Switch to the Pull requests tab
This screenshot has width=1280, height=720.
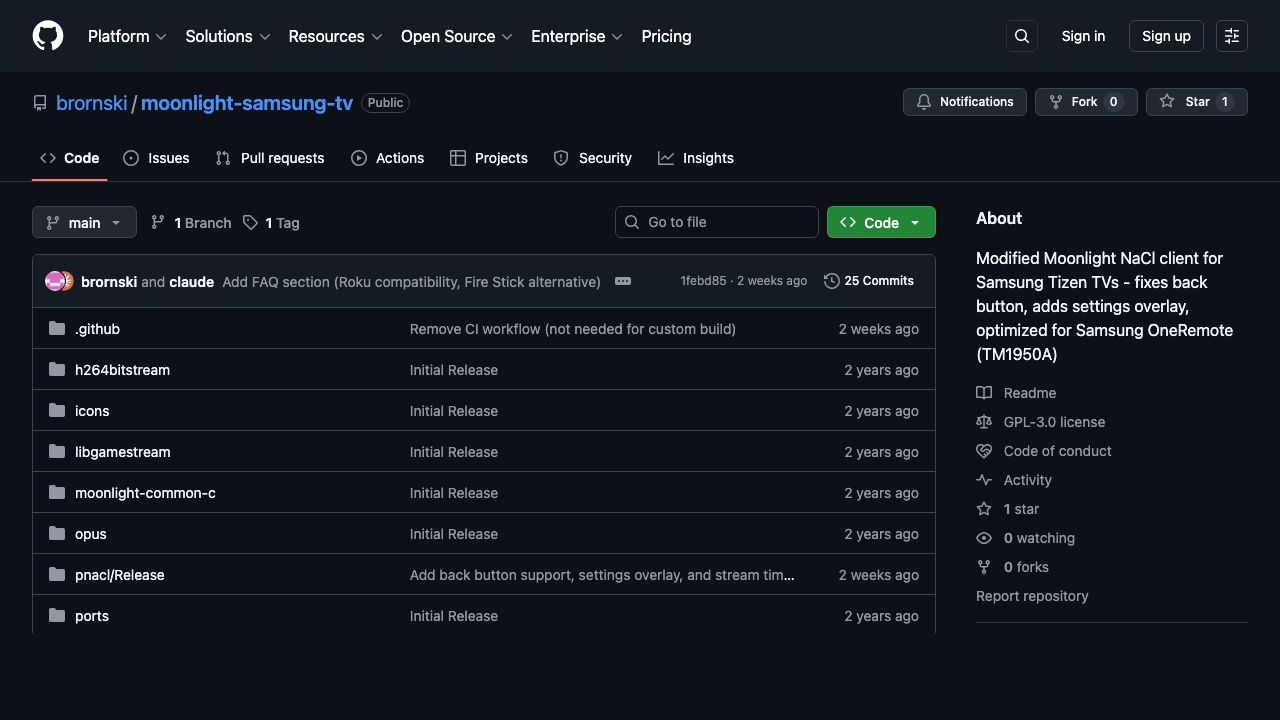pos(270,158)
